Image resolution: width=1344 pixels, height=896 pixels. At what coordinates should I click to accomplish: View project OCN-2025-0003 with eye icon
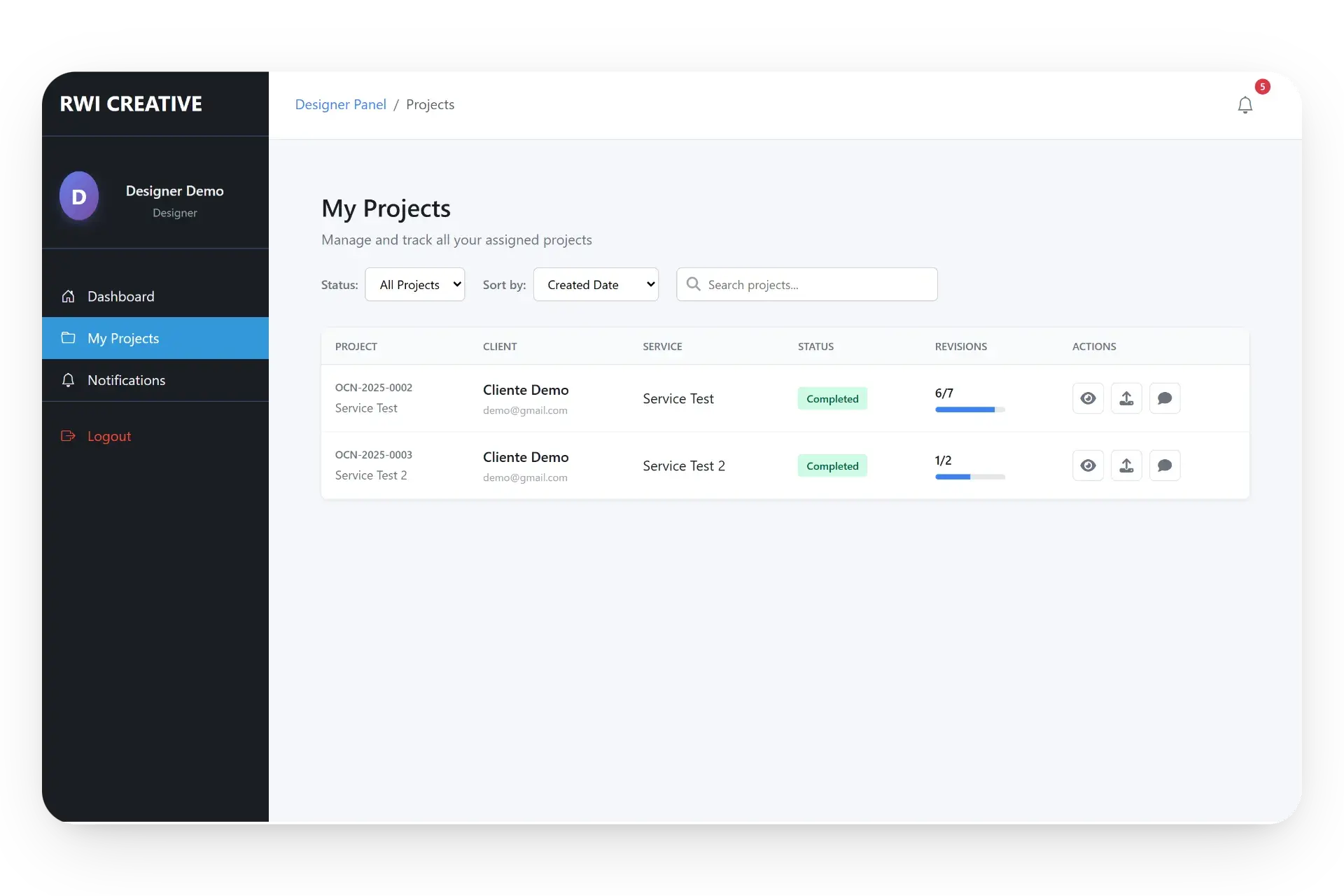[1088, 465]
